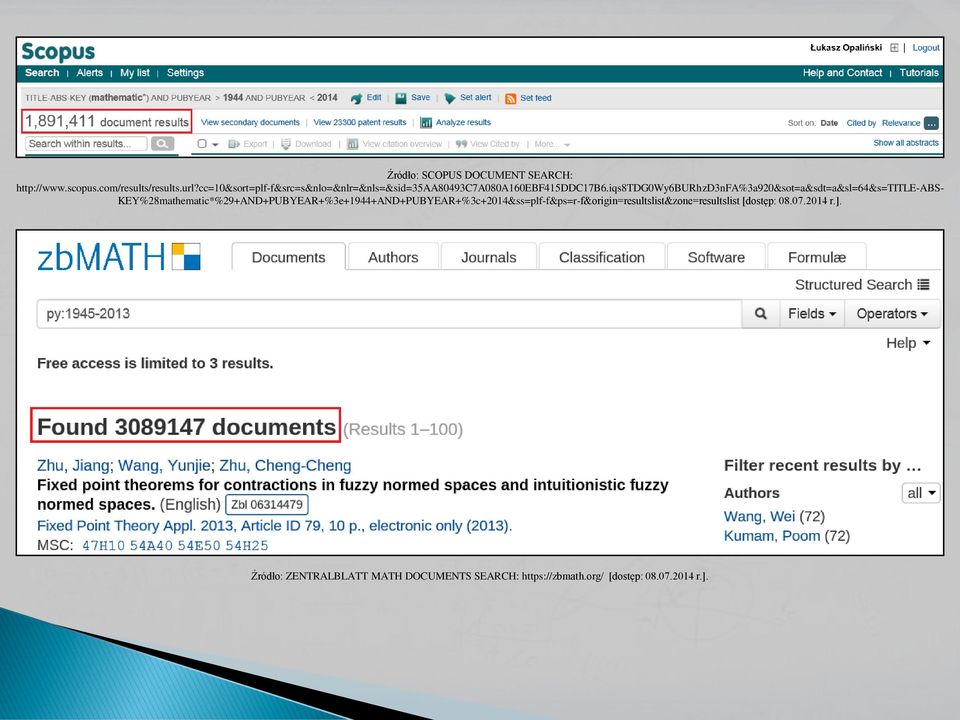Click View 23300 patent results link
Screen dimensions: 960x720
pyautogui.click(x=360, y=122)
